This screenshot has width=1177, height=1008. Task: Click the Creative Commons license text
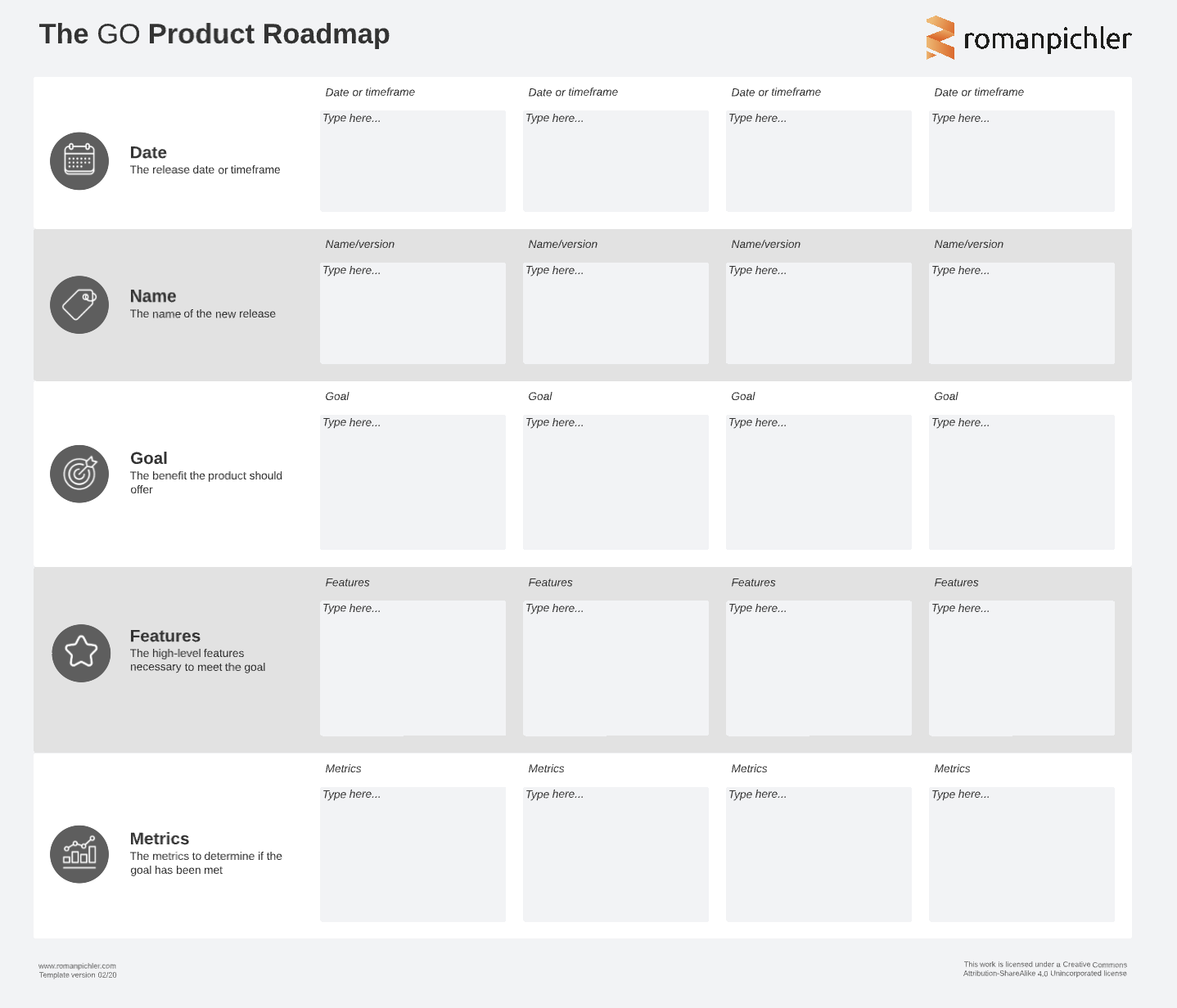pyautogui.click(x=1044, y=969)
